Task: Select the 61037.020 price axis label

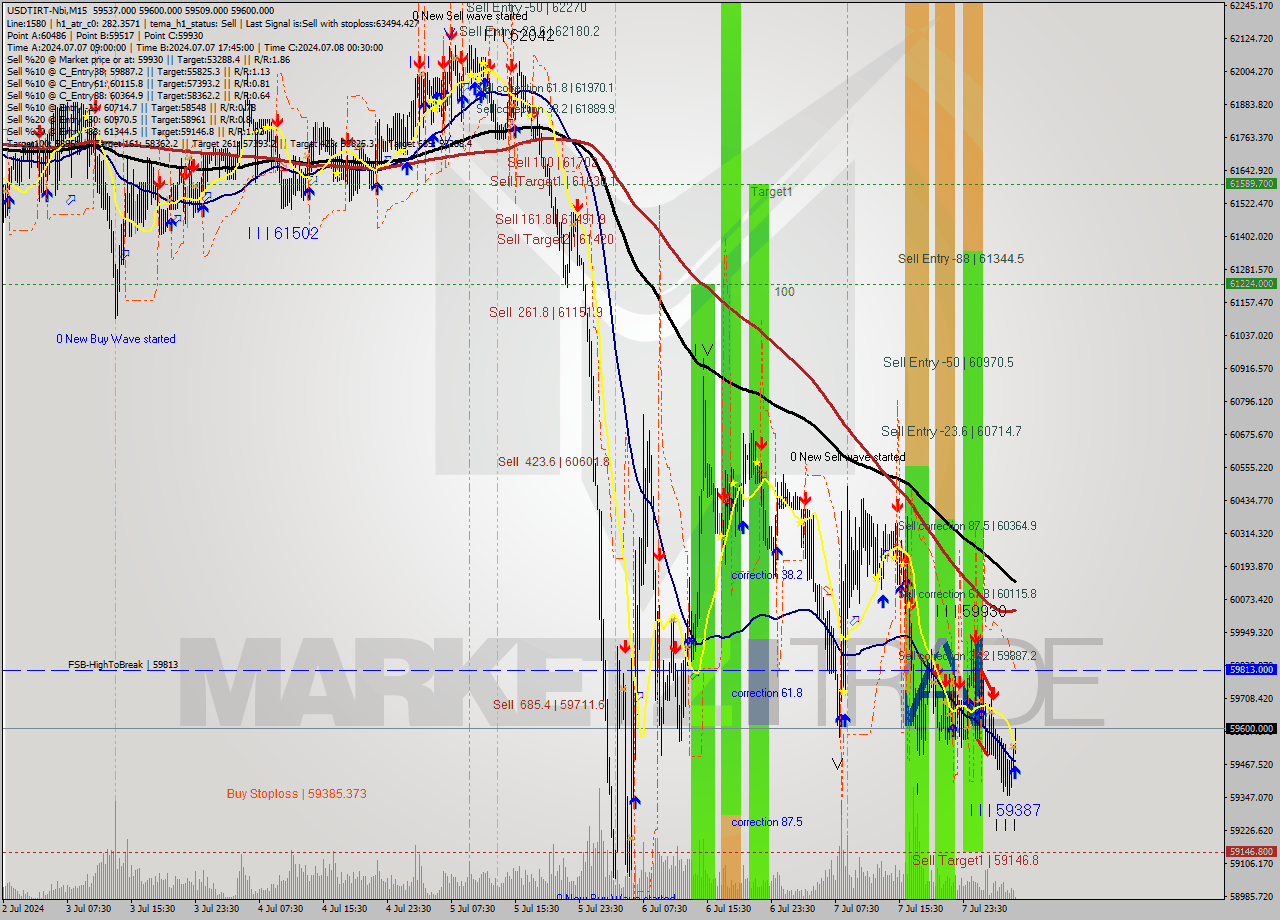Action: [x=1251, y=335]
